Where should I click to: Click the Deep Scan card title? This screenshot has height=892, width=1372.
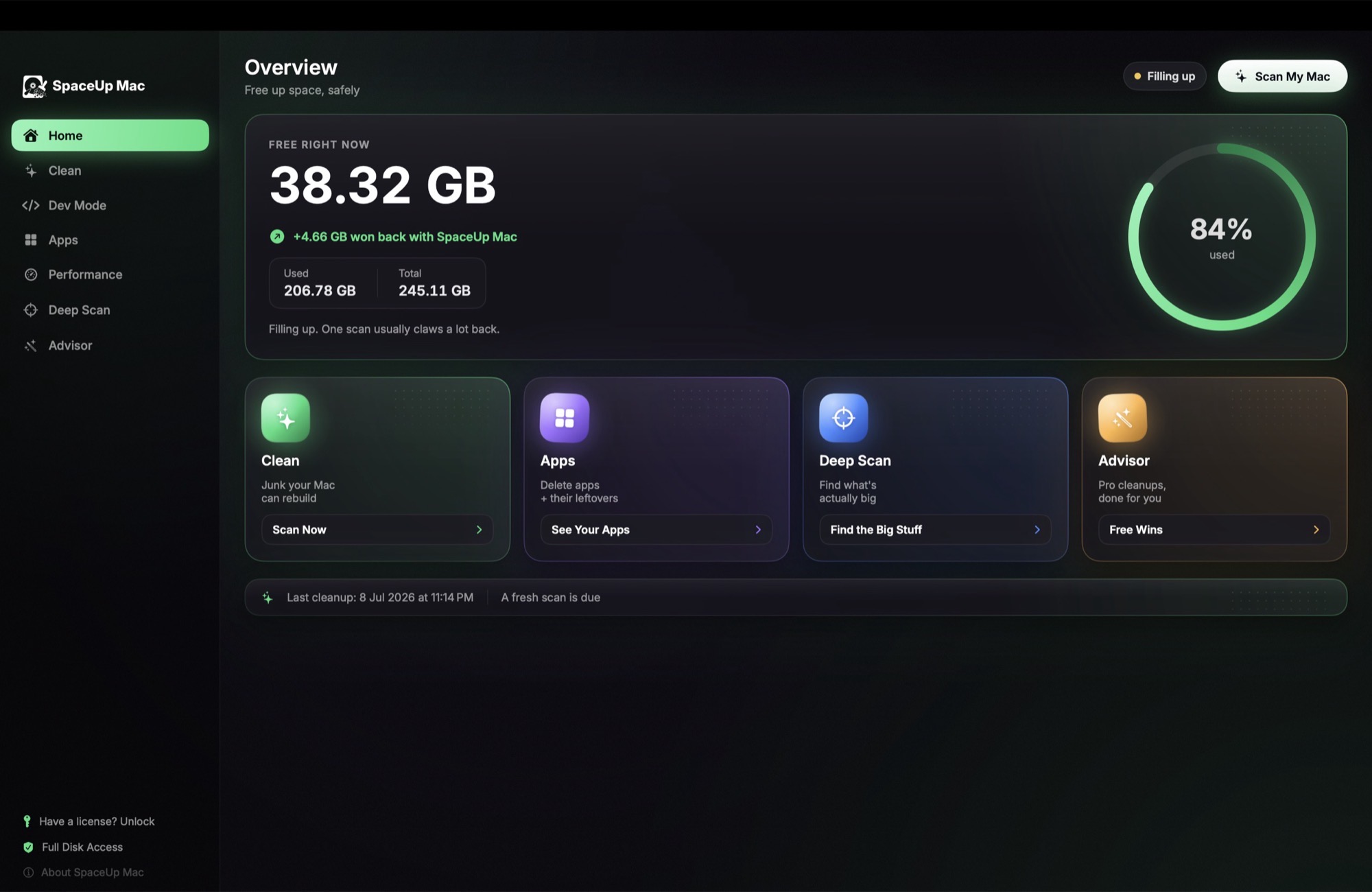click(855, 461)
